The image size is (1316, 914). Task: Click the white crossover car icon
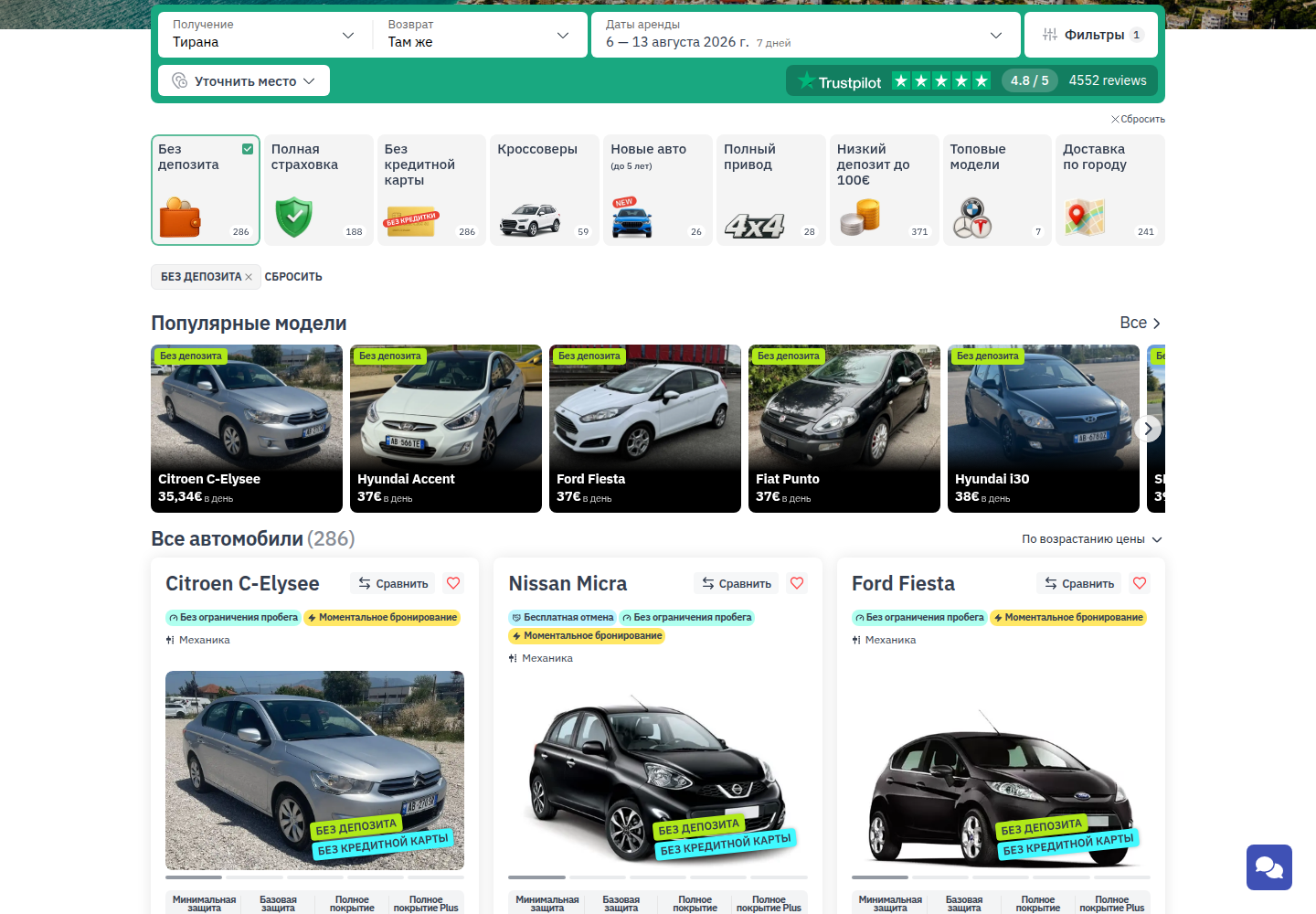[530, 220]
